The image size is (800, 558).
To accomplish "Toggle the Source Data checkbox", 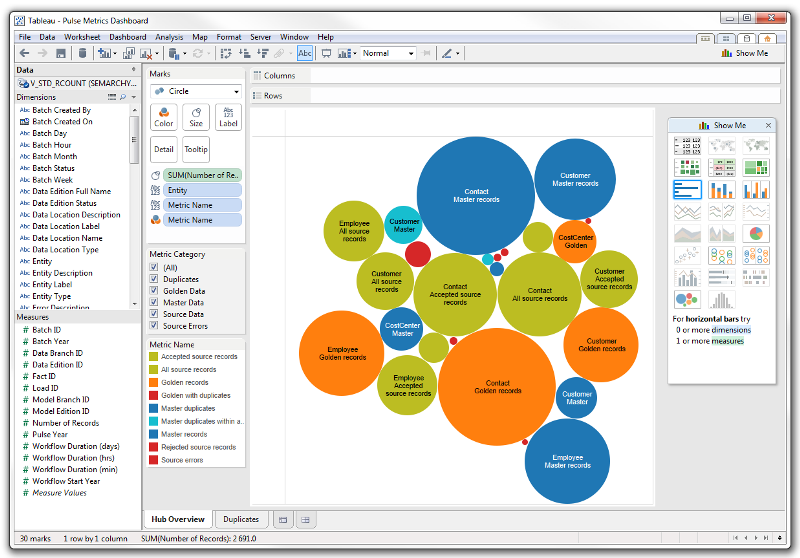I will (x=154, y=314).
